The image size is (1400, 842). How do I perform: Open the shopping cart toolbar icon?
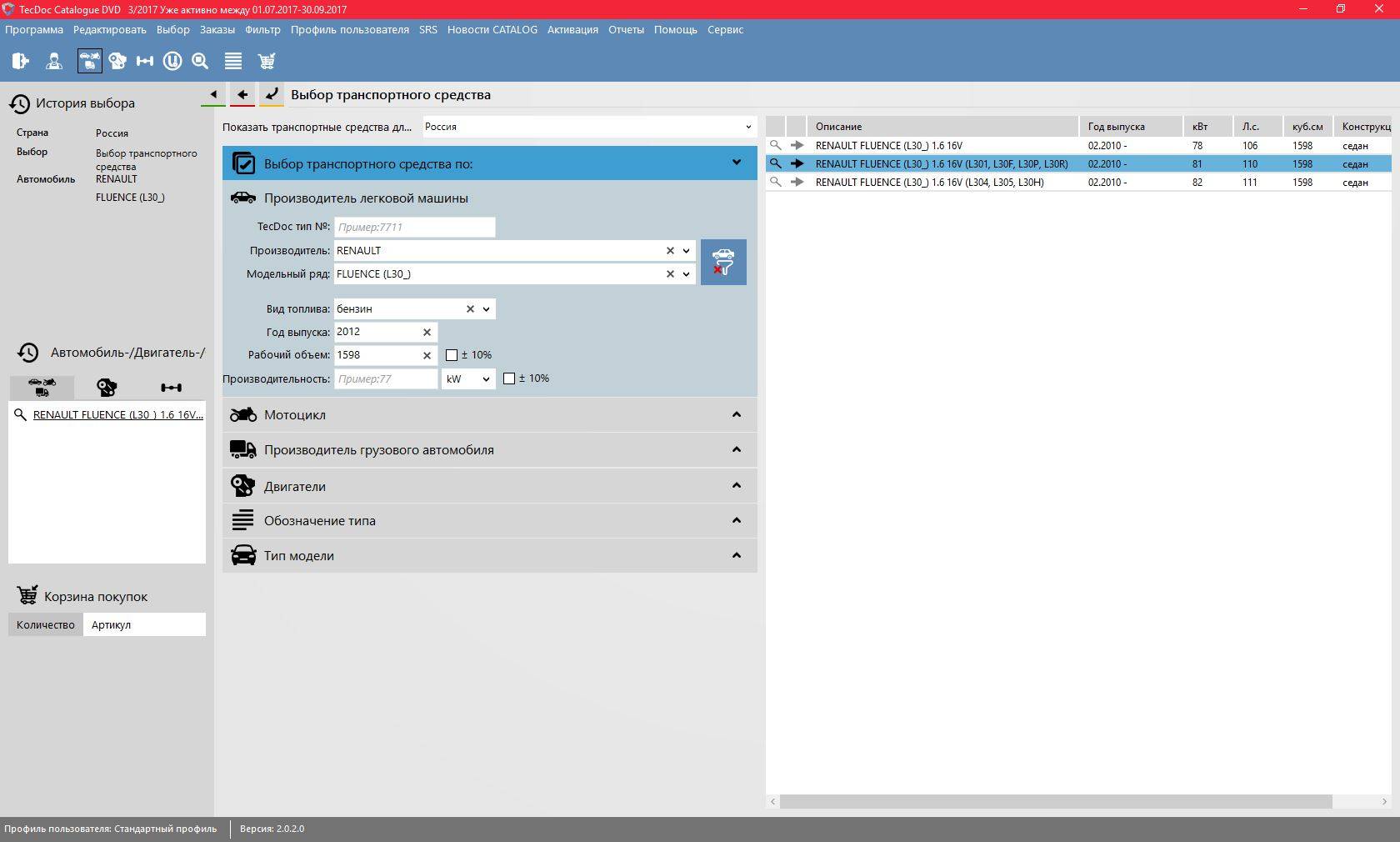pyautogui.click(x=267, y=61)
